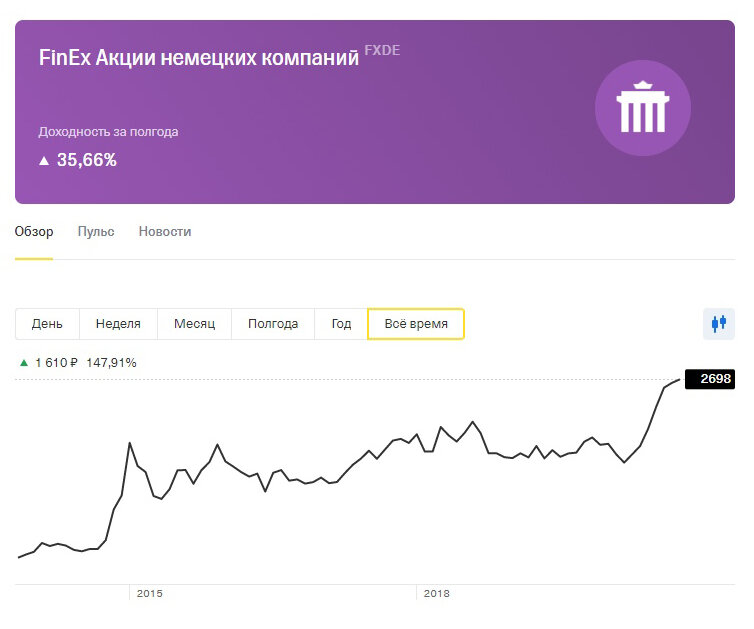
Task: Click the 2698 current price label
Action: [716, 379]
